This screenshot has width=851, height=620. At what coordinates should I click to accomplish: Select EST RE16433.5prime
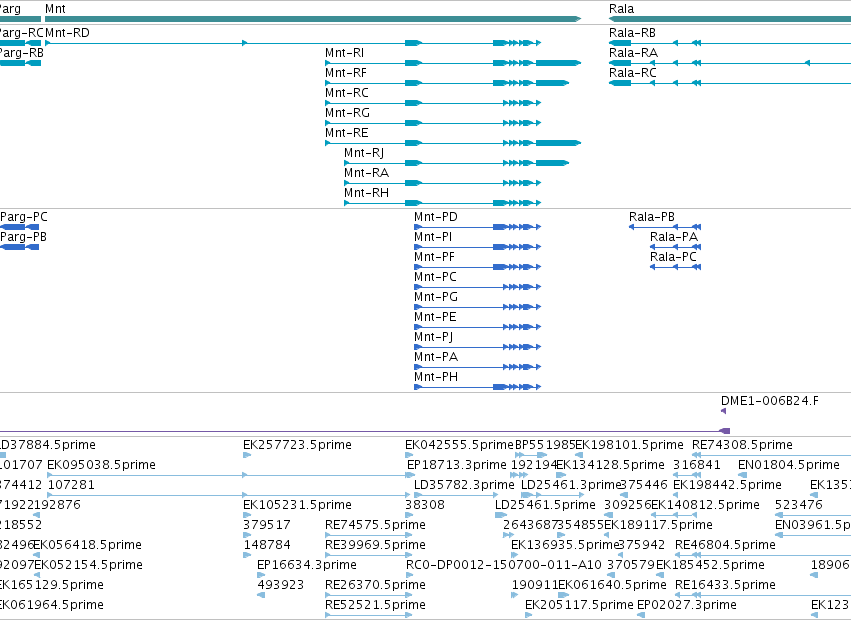click(x=725, y=585)
